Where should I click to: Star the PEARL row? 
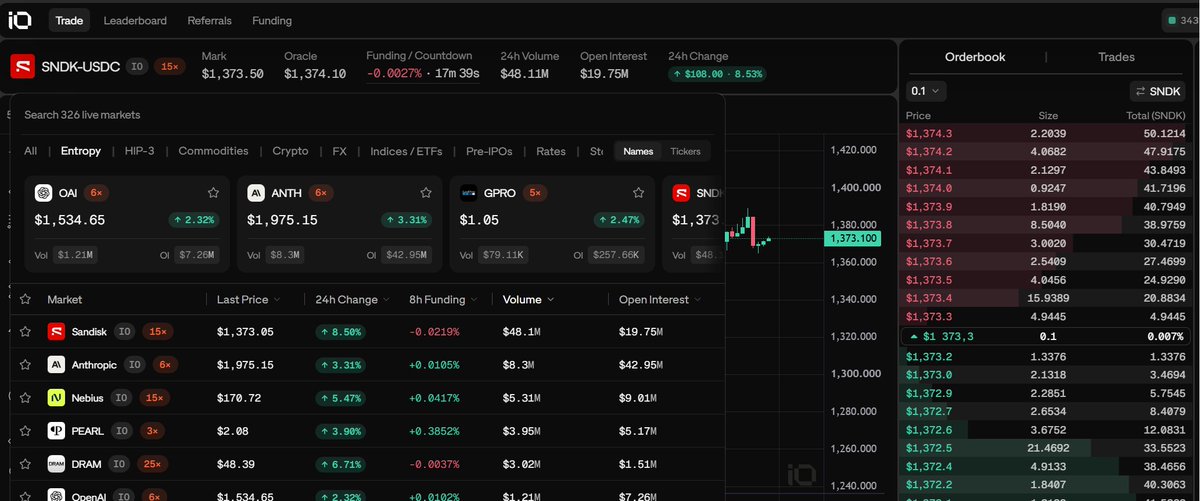point(25,431)
